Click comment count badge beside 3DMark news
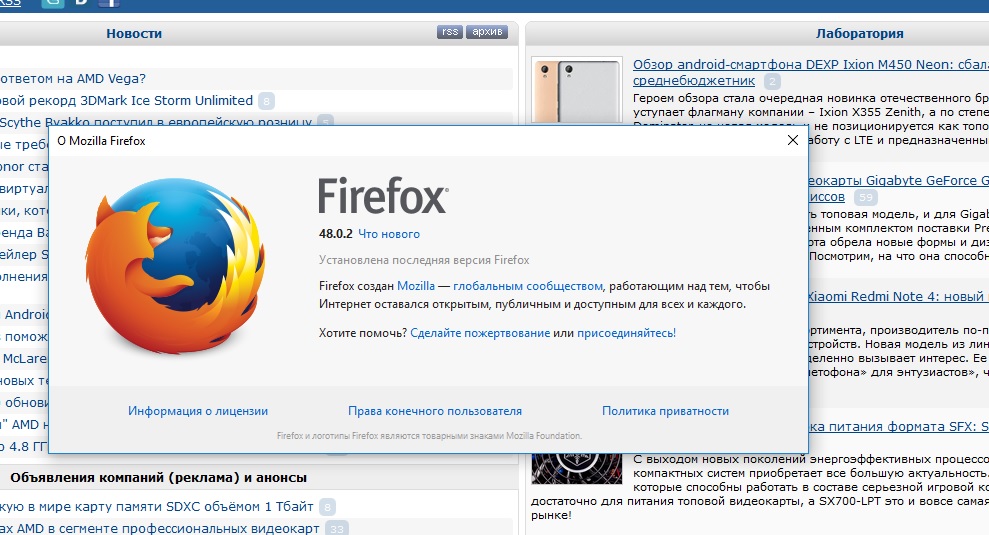 (266, 101)
